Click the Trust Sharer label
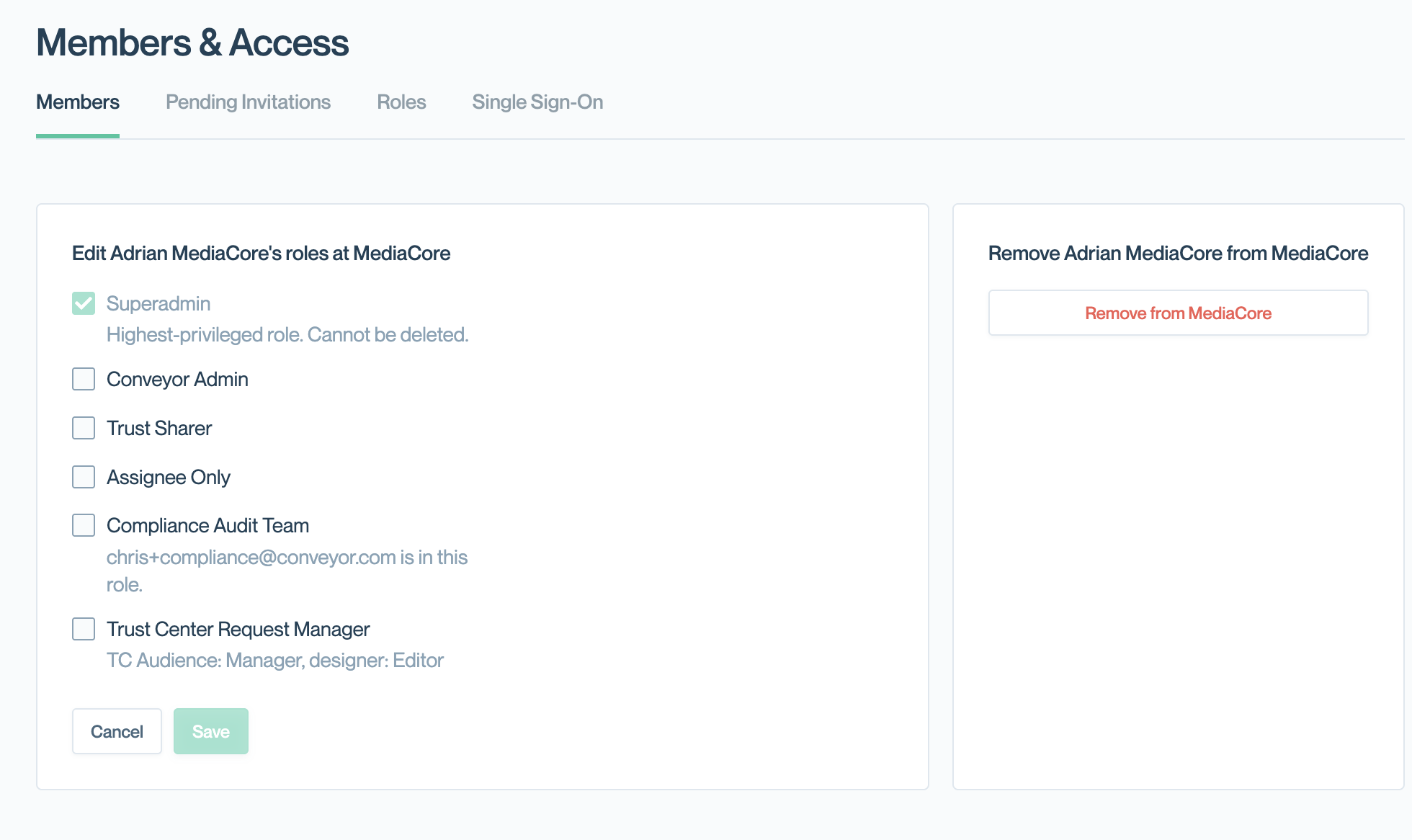Screen dimensions: 1412x840 coord(159,428)
